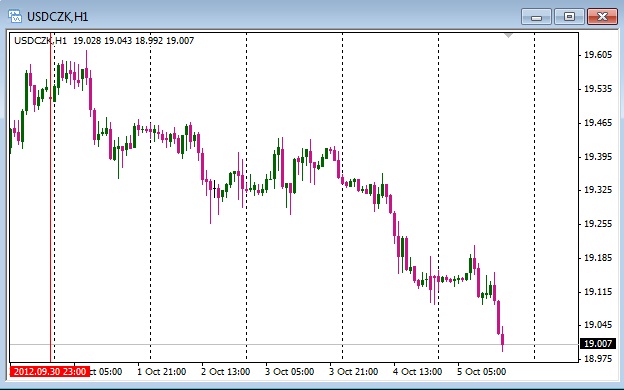
Task: Maximize the USDCZK chart window
Action: pyautogui.click(x=569, y=17)
